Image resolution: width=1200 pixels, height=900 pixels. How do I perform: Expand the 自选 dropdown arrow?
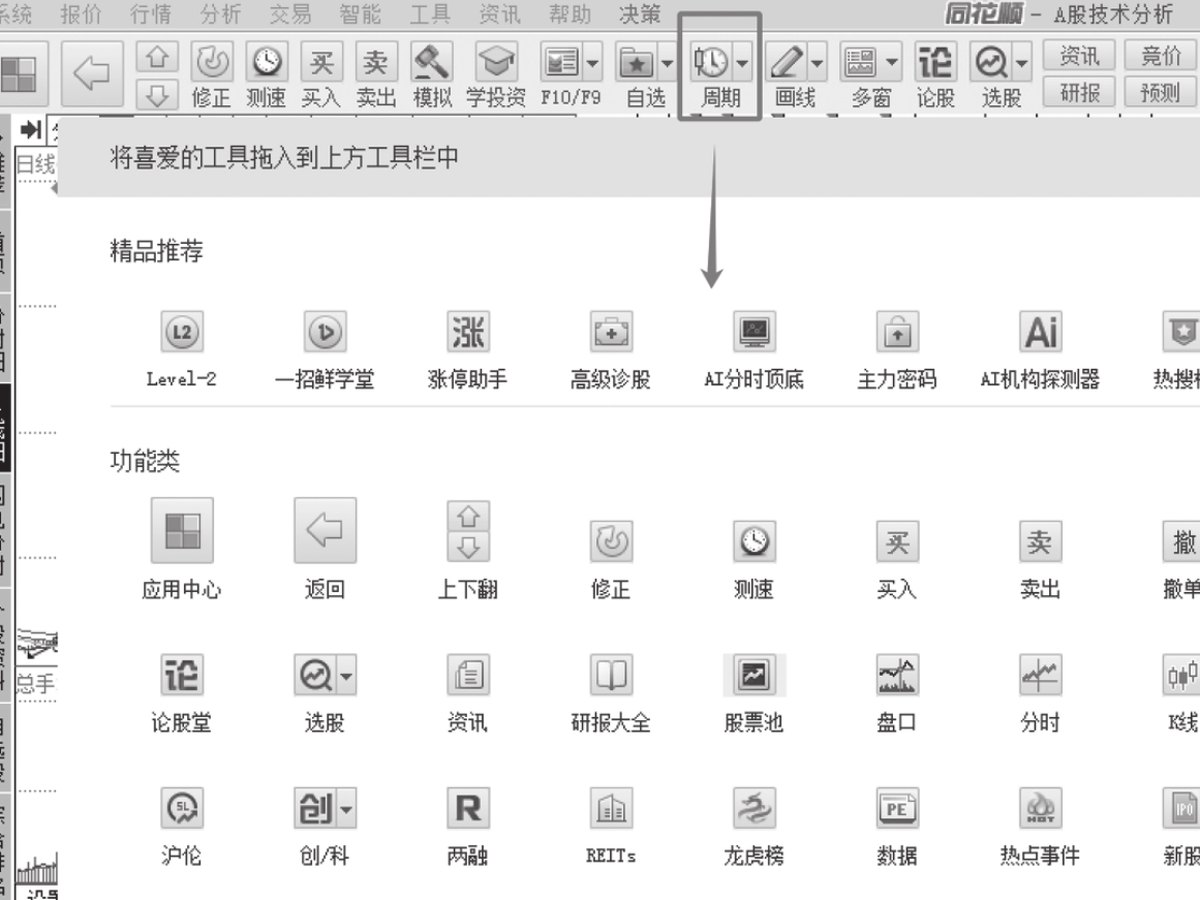click(667, 63)
